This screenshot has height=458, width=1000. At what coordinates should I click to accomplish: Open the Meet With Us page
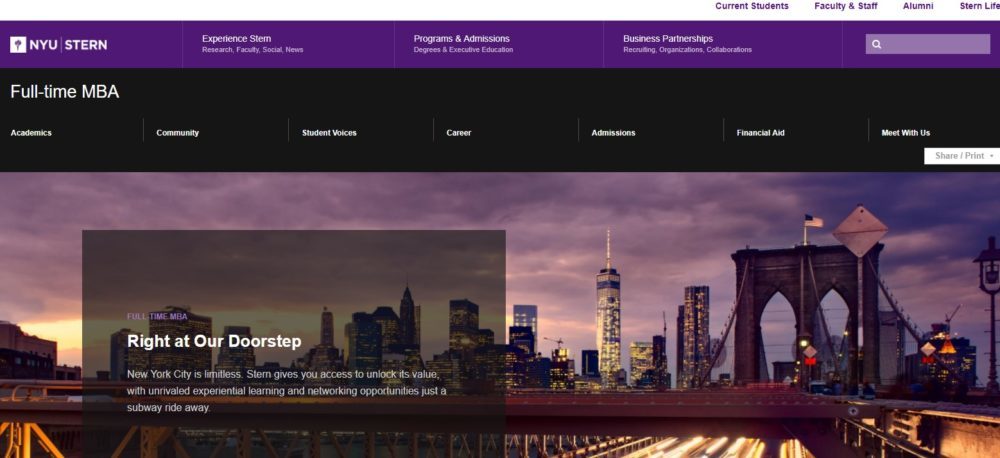point(905,133)
